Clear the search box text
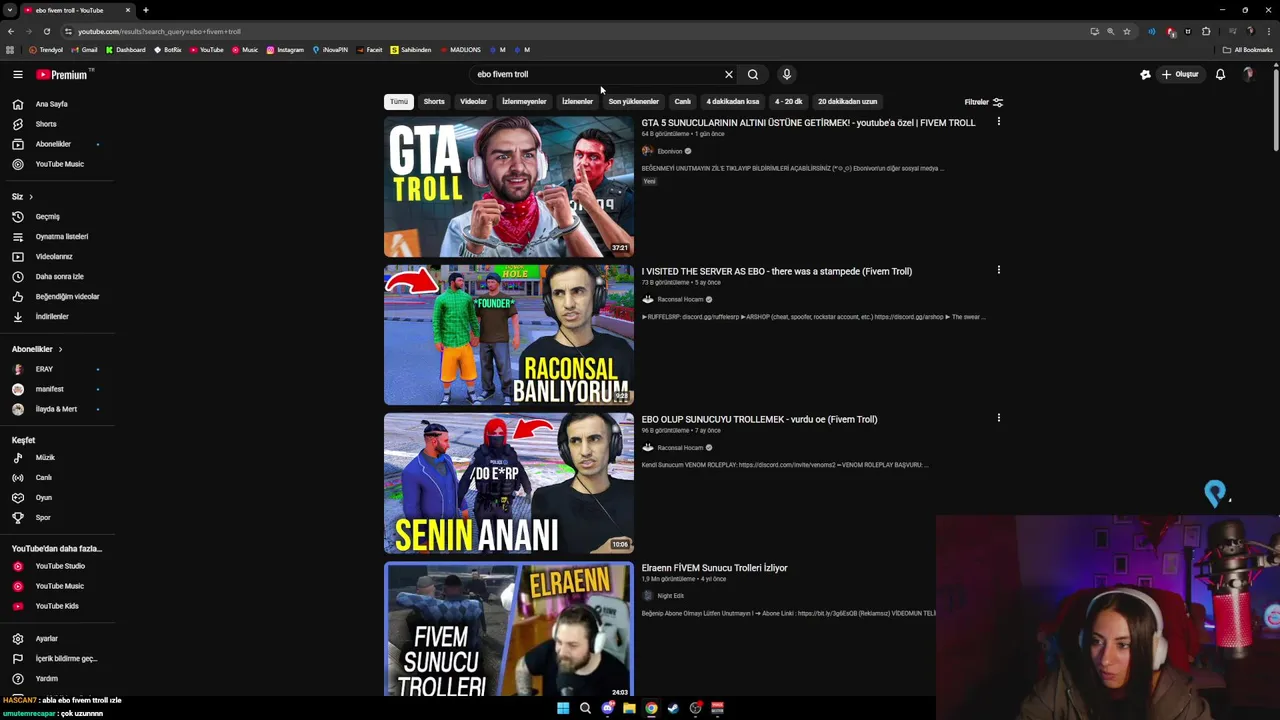 coord(729,74)
